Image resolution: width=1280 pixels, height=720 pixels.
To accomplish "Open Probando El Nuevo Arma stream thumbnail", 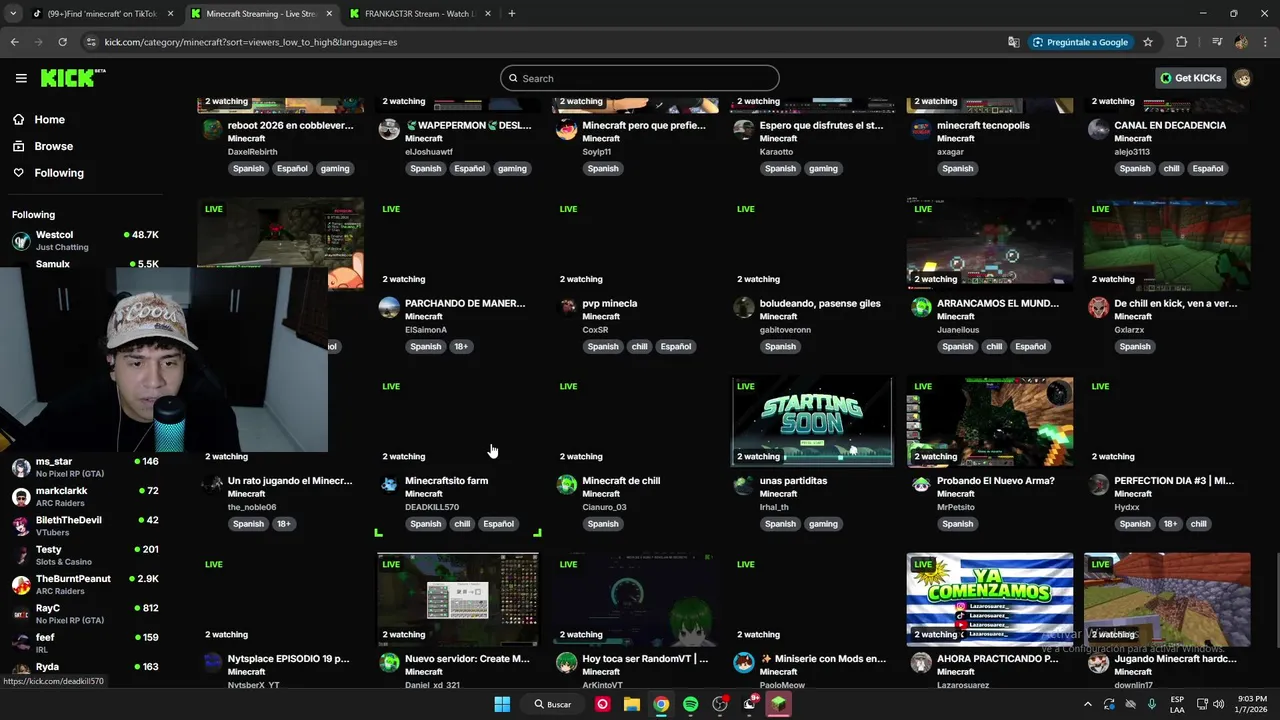I will 990,421.
